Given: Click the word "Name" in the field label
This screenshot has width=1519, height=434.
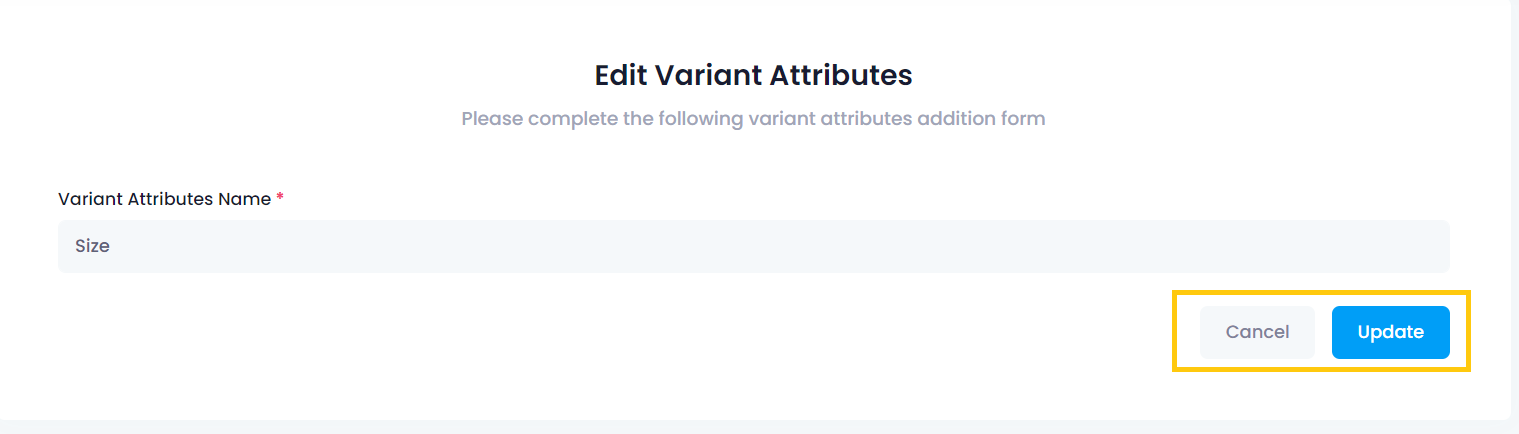Looking at the screenshot, I should pyautogui.click(x=246, y=199).
